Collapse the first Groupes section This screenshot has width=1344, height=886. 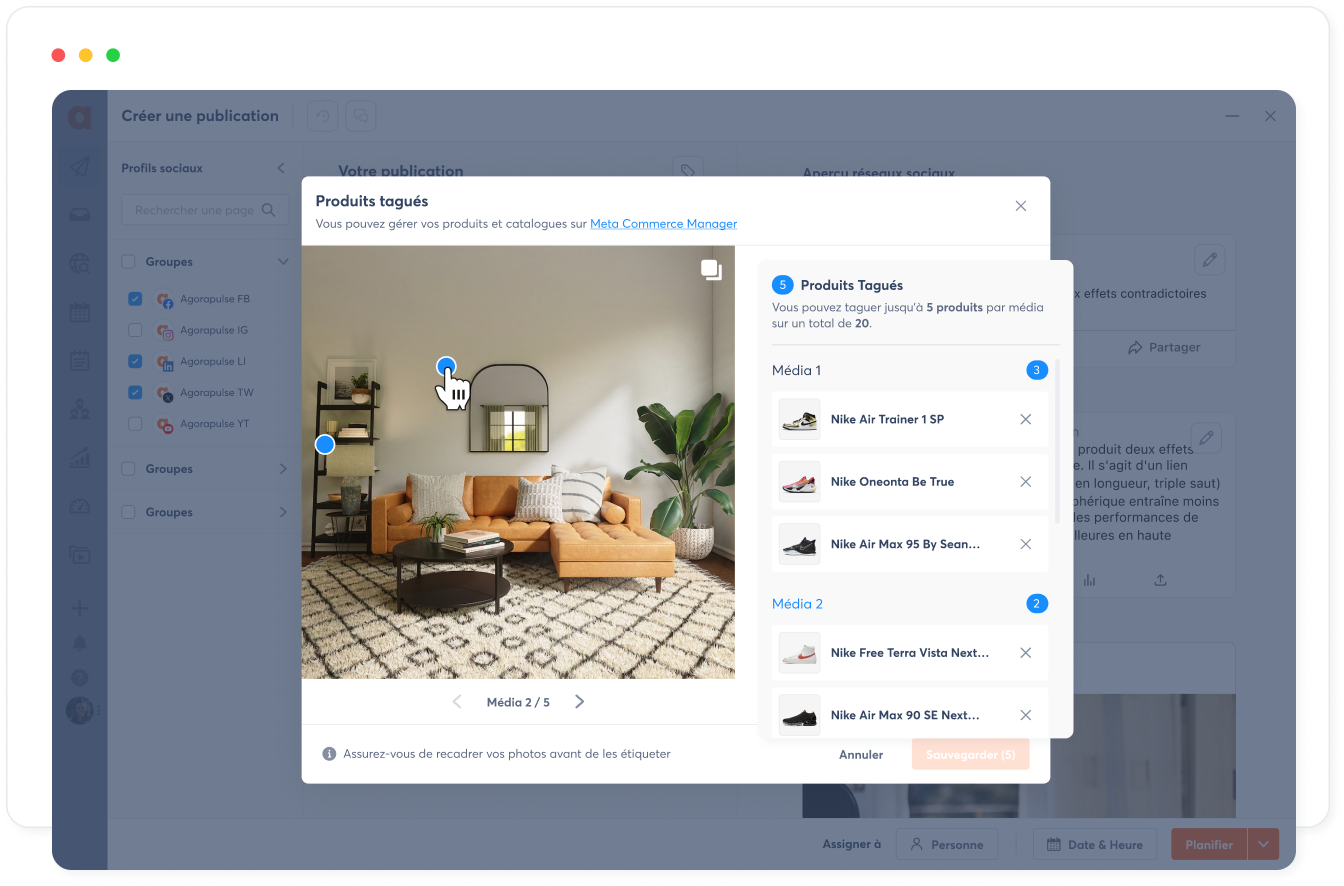click(x=282, y=262)
